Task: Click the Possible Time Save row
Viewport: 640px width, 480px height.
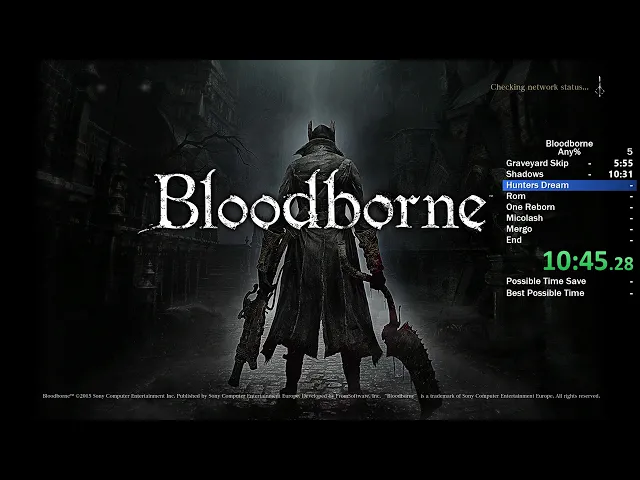Action: click(569, 281)
